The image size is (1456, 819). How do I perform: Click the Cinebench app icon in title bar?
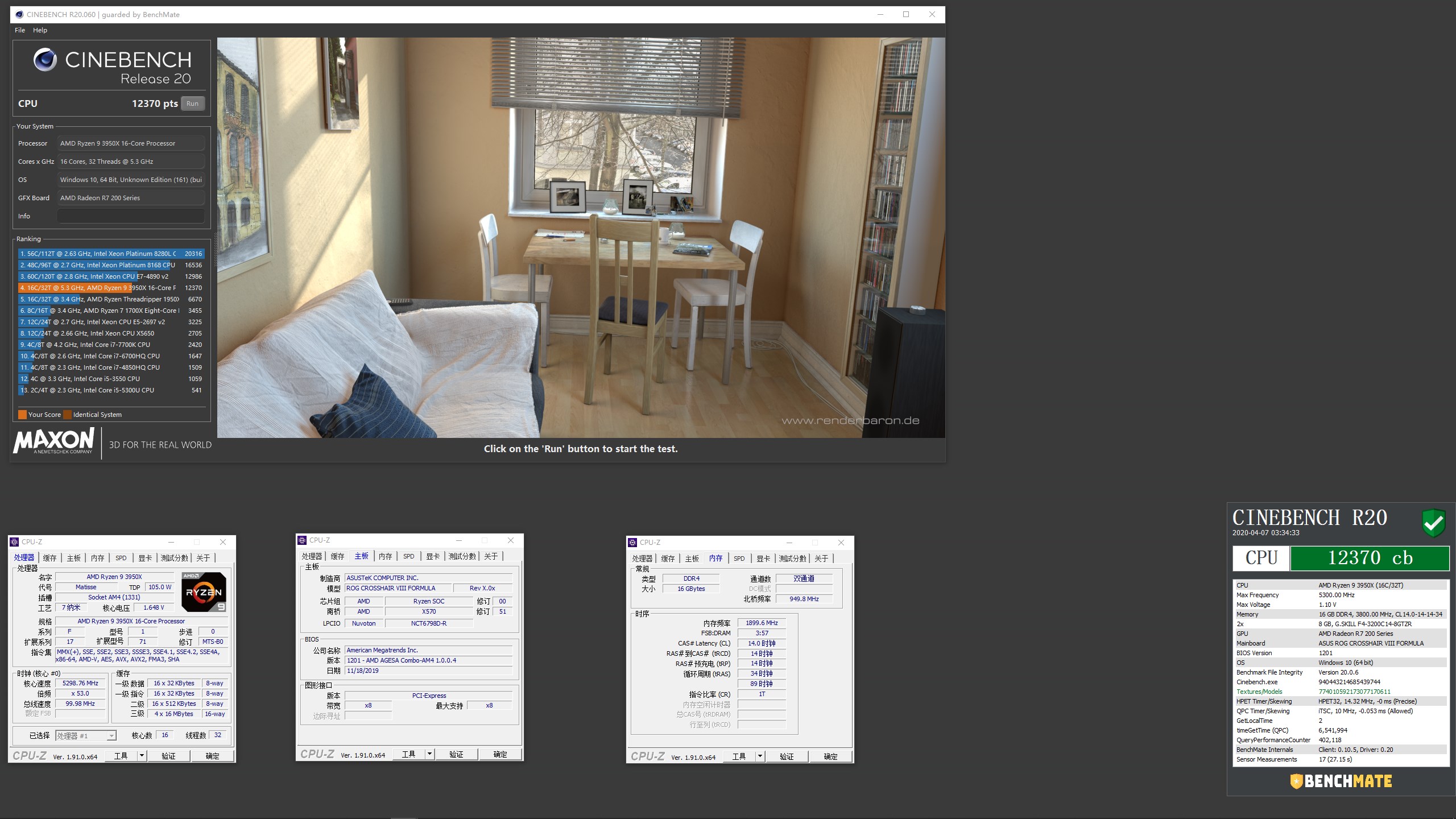[19, 14]
